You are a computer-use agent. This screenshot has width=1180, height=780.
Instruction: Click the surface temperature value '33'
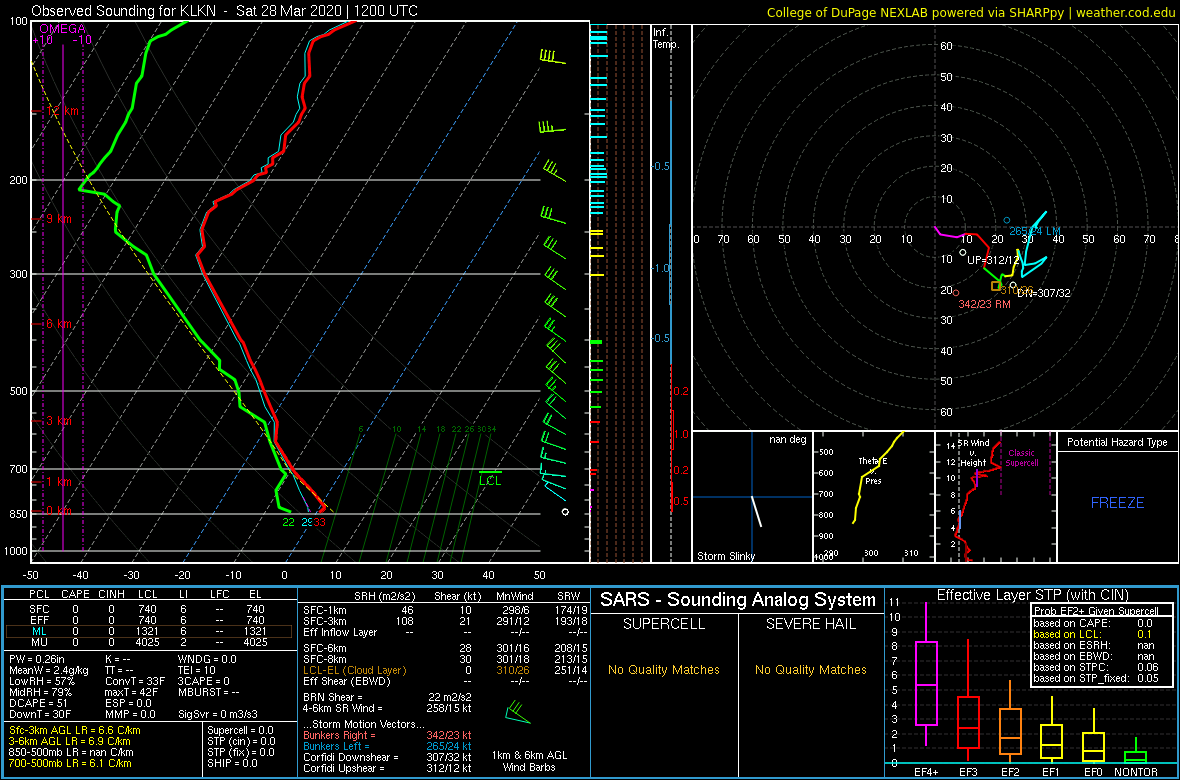(x=319, y=523)
